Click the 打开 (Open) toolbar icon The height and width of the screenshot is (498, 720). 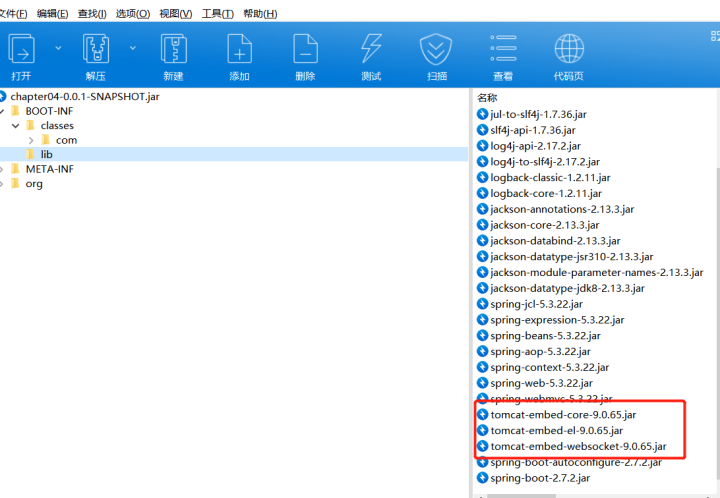tap(21, 48)
